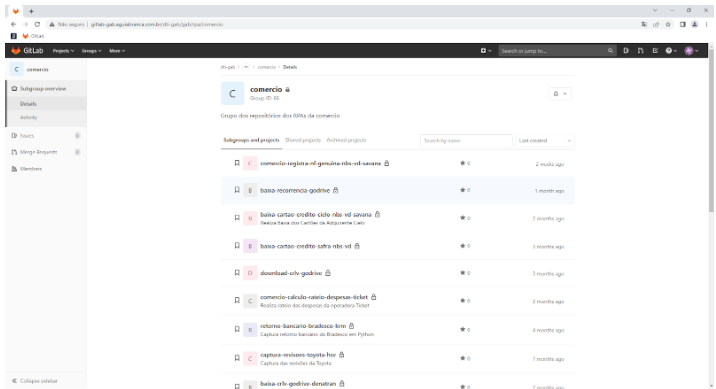Open comercio-calculo-rateio-despesas-ticket project

(x=314, y=297)
